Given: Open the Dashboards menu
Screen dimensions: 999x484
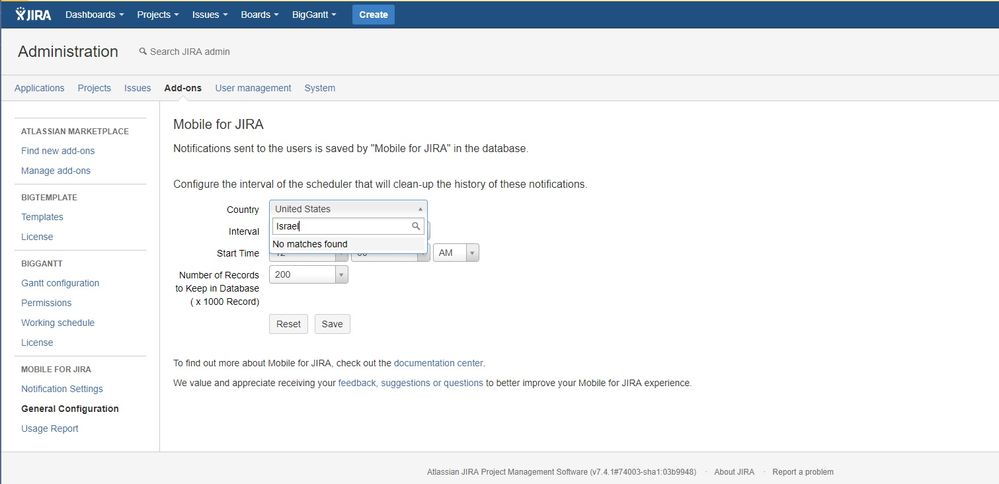Looking at the screenshot, I should [x=94, y=14].
